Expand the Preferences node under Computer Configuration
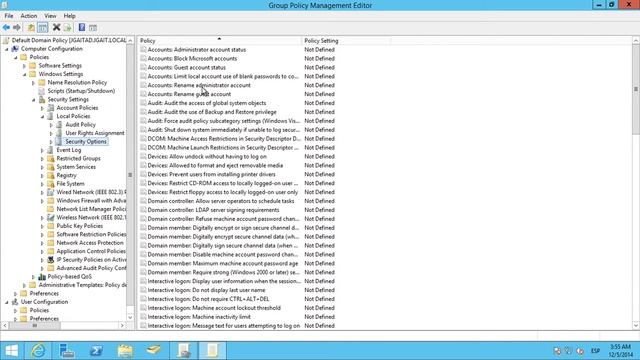Viewport: 640px width, 360px height. pos(16,294)
